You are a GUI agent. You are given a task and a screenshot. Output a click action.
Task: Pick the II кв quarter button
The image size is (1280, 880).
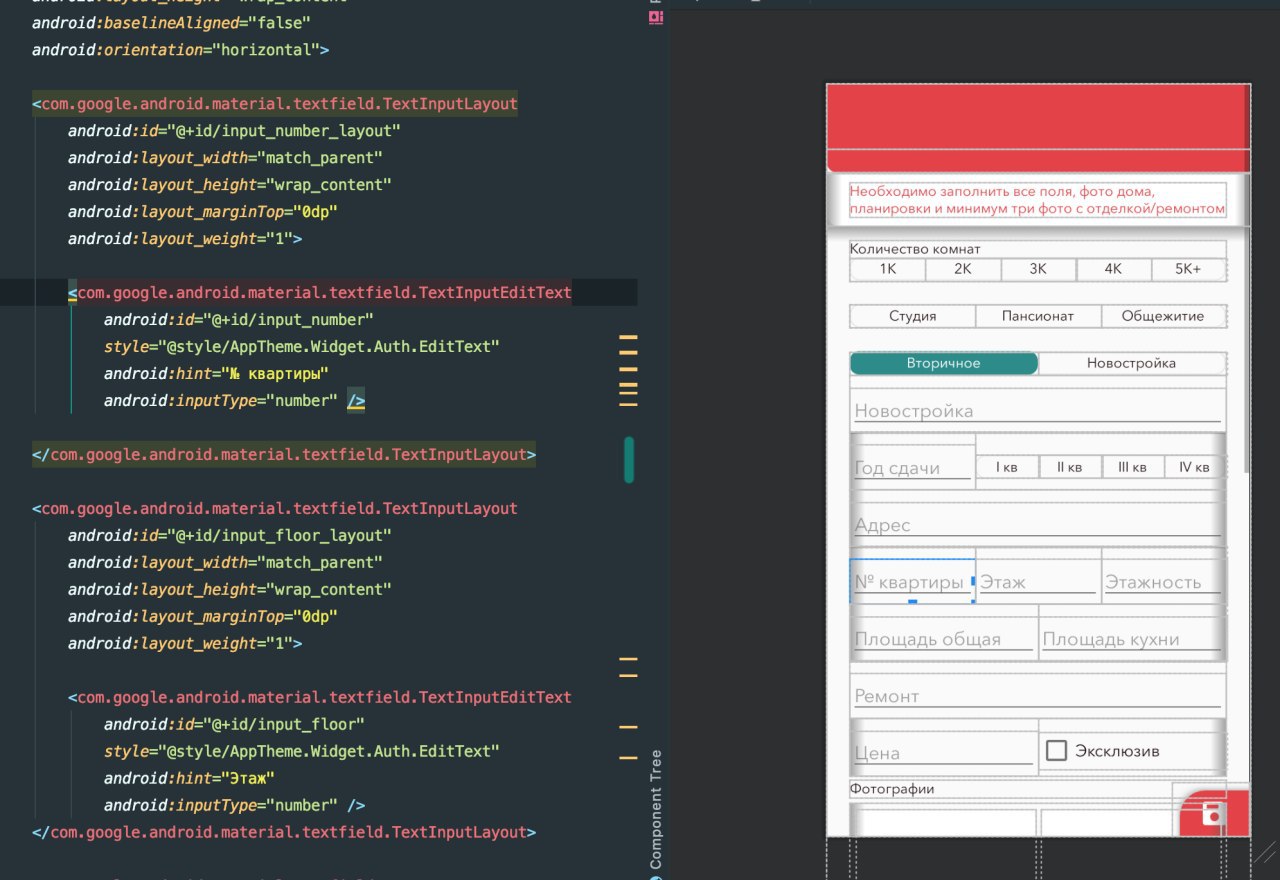(1070, 467)
